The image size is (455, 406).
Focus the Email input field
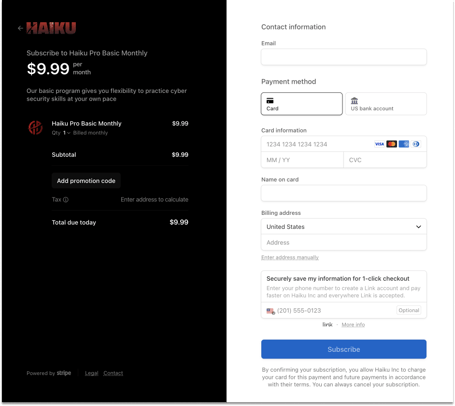(344, 57)
